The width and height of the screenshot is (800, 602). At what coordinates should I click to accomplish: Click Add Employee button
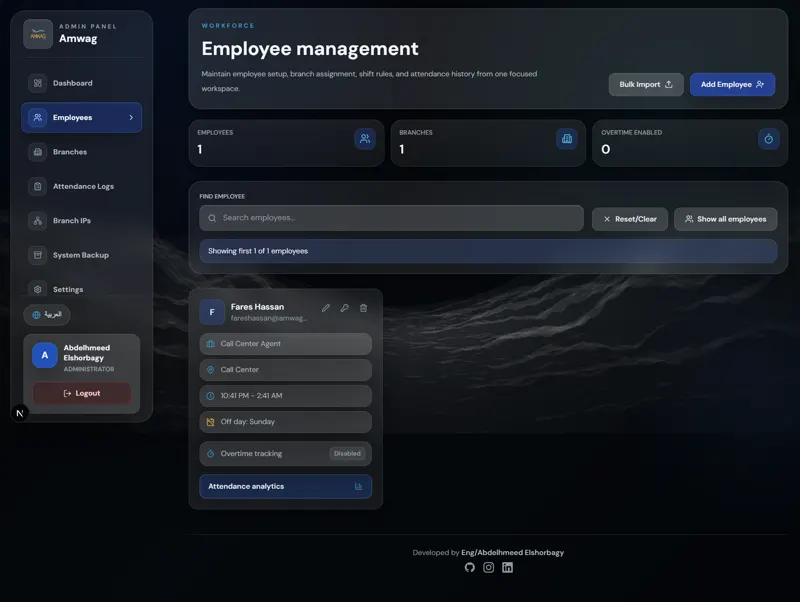tap(732, 85)
